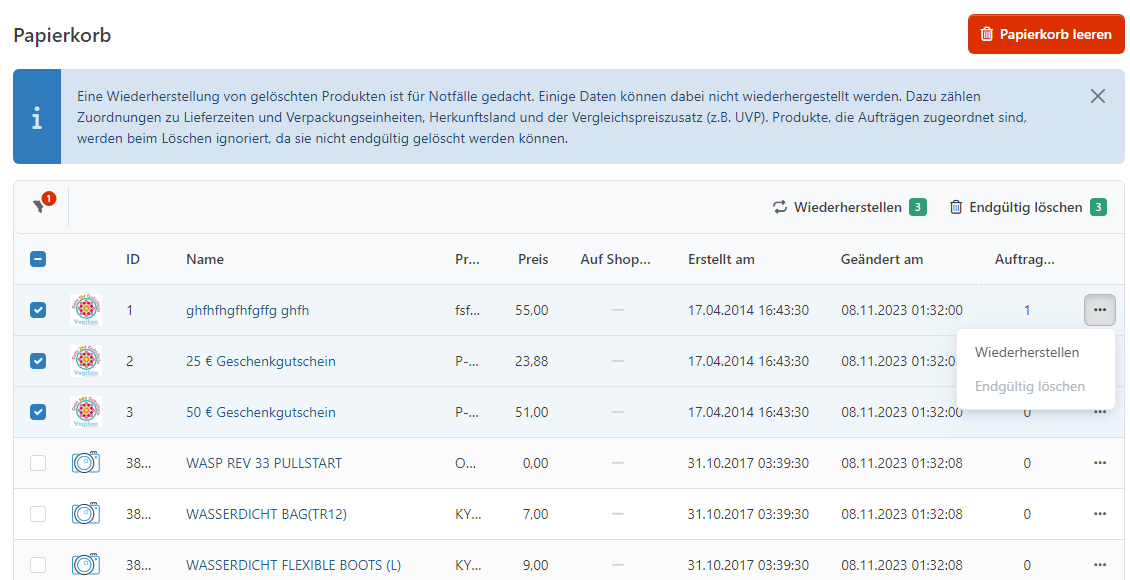Click product image of ghfhfhgfhfgffg ghfh
1130x580 pixels.
coord(86,310)
